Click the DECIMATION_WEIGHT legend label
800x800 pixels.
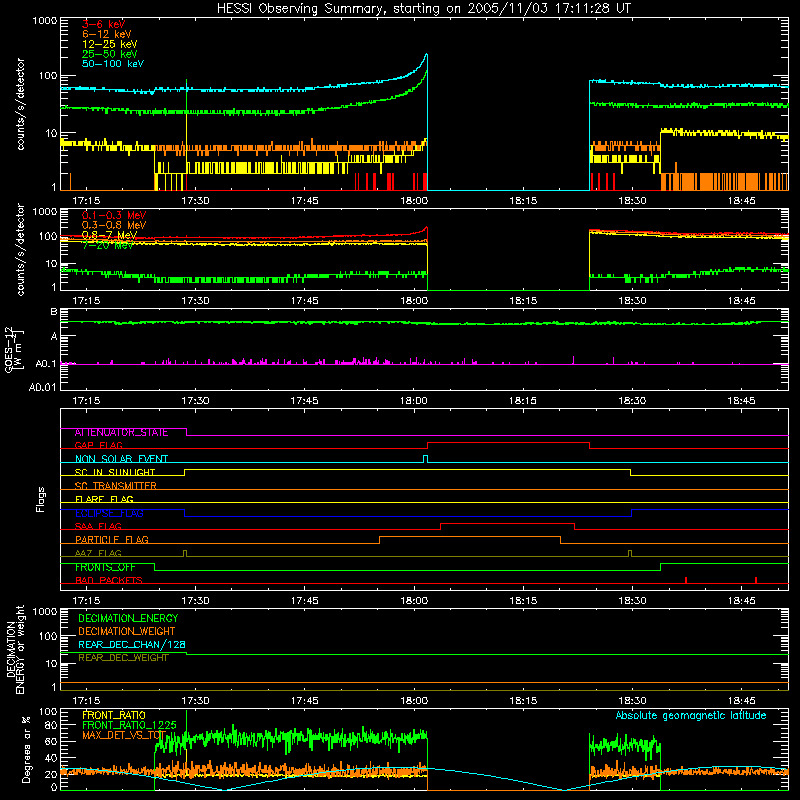[x=127, y=632]
